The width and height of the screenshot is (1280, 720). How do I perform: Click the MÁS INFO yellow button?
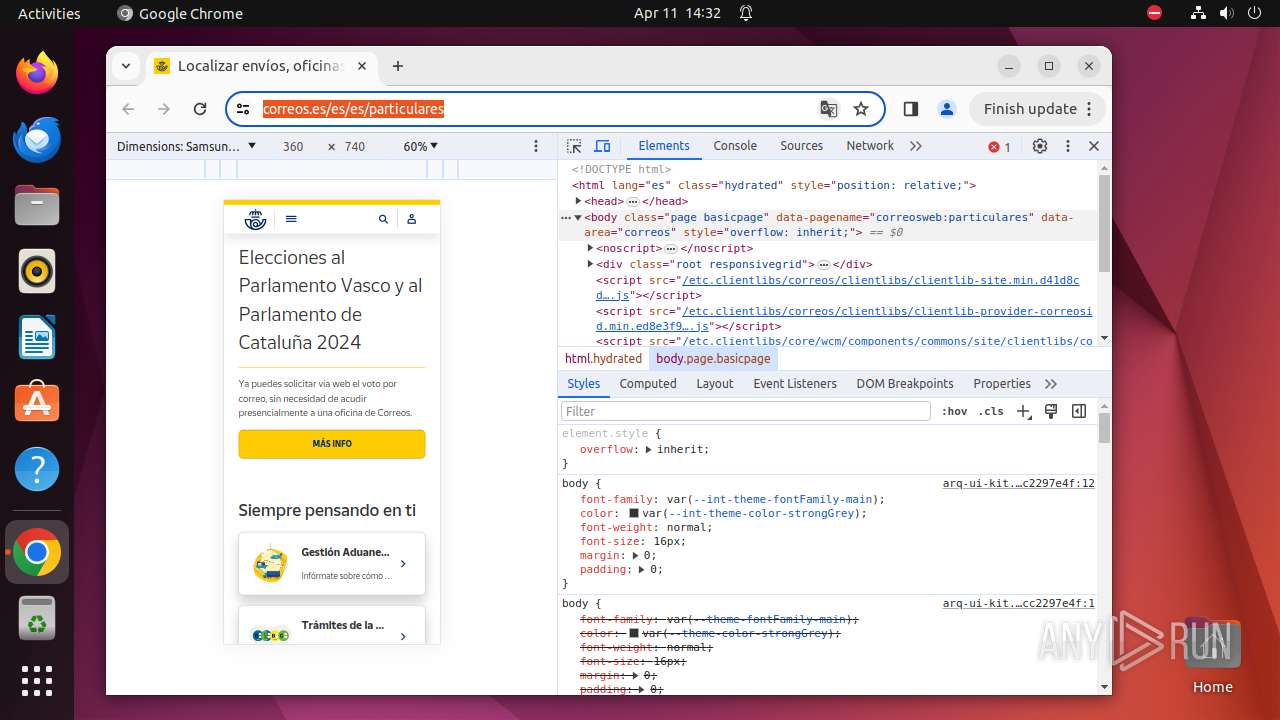[332, 444]
